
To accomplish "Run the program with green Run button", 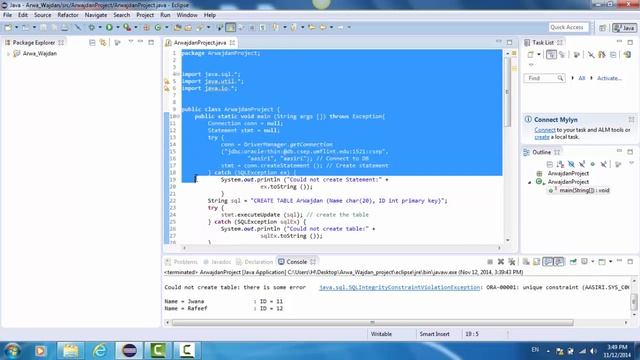I will click(109, 27).
